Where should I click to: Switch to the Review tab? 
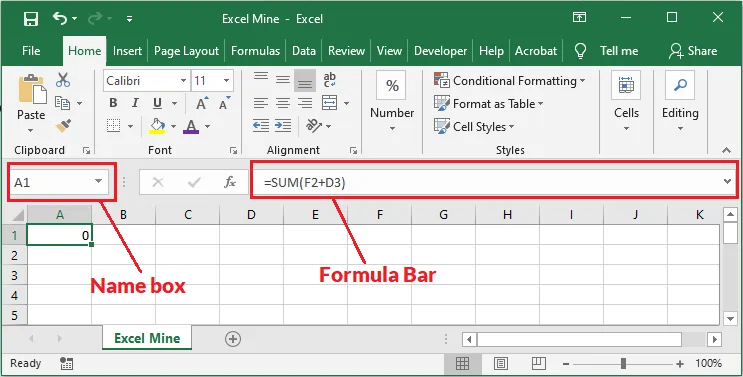[x=346, y=51]
